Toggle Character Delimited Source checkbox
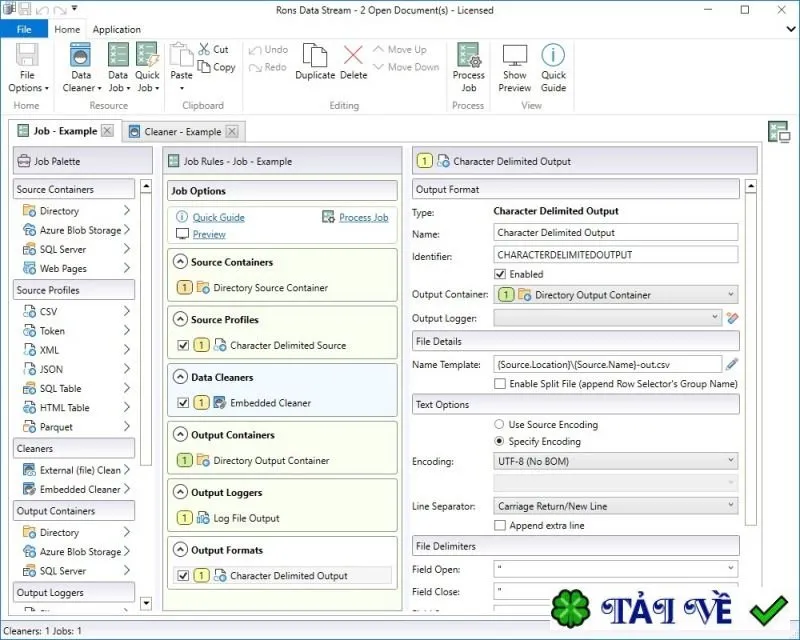The image size is (800, 640). [183, 346]
